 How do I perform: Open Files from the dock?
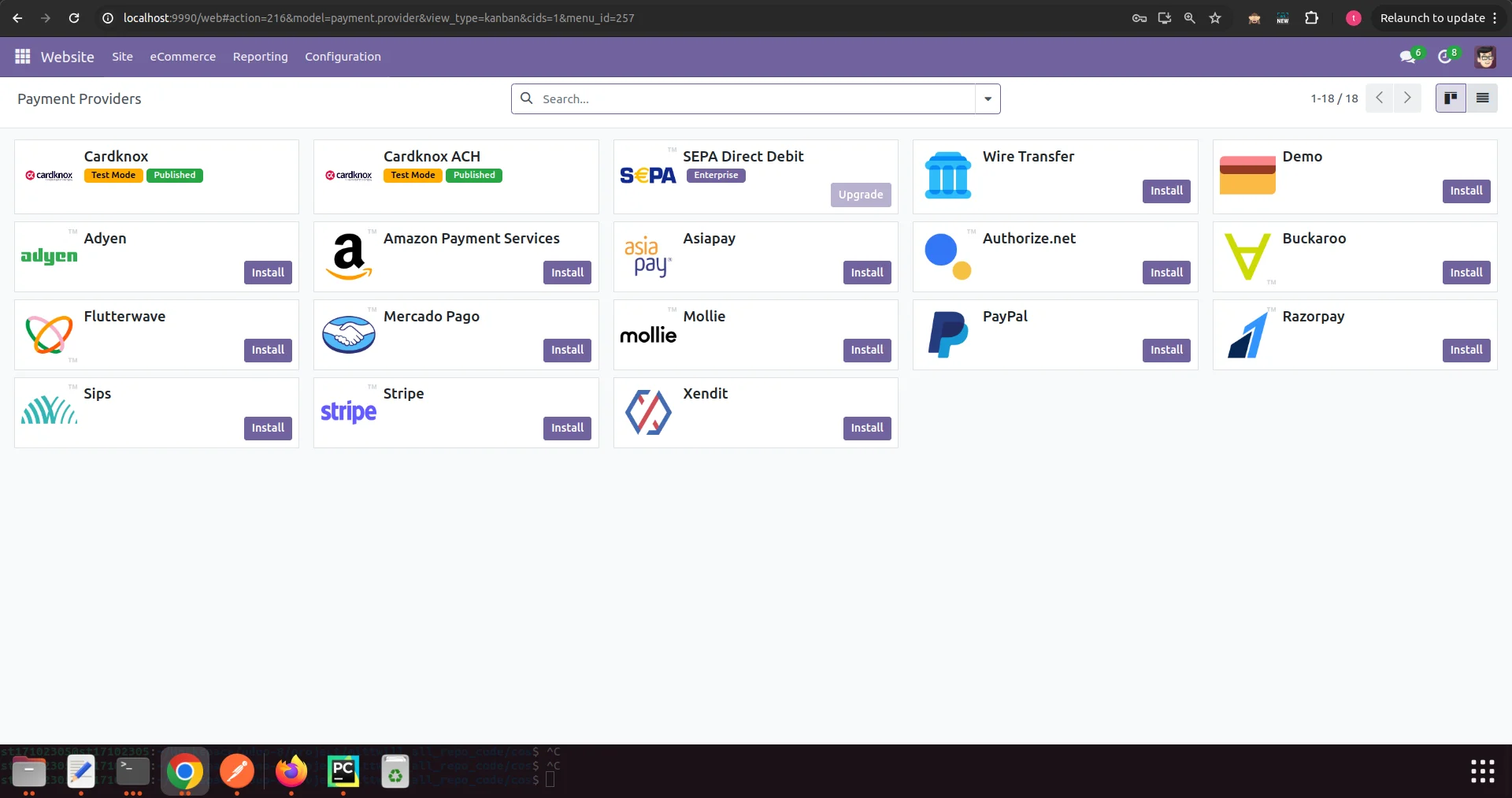pos(29,772)
